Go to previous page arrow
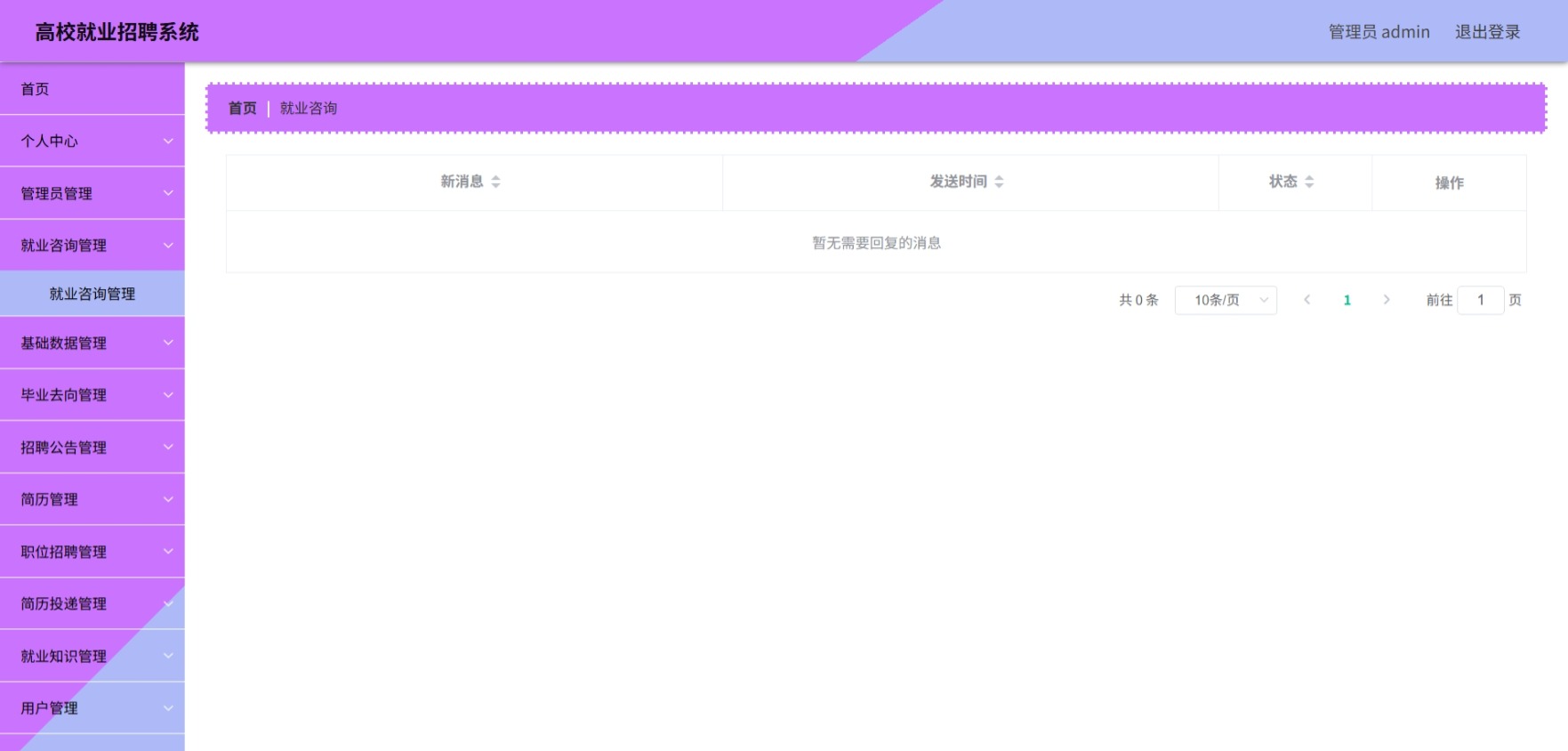Screen dimensions: 1568x751 click(x=1307, y=300)
